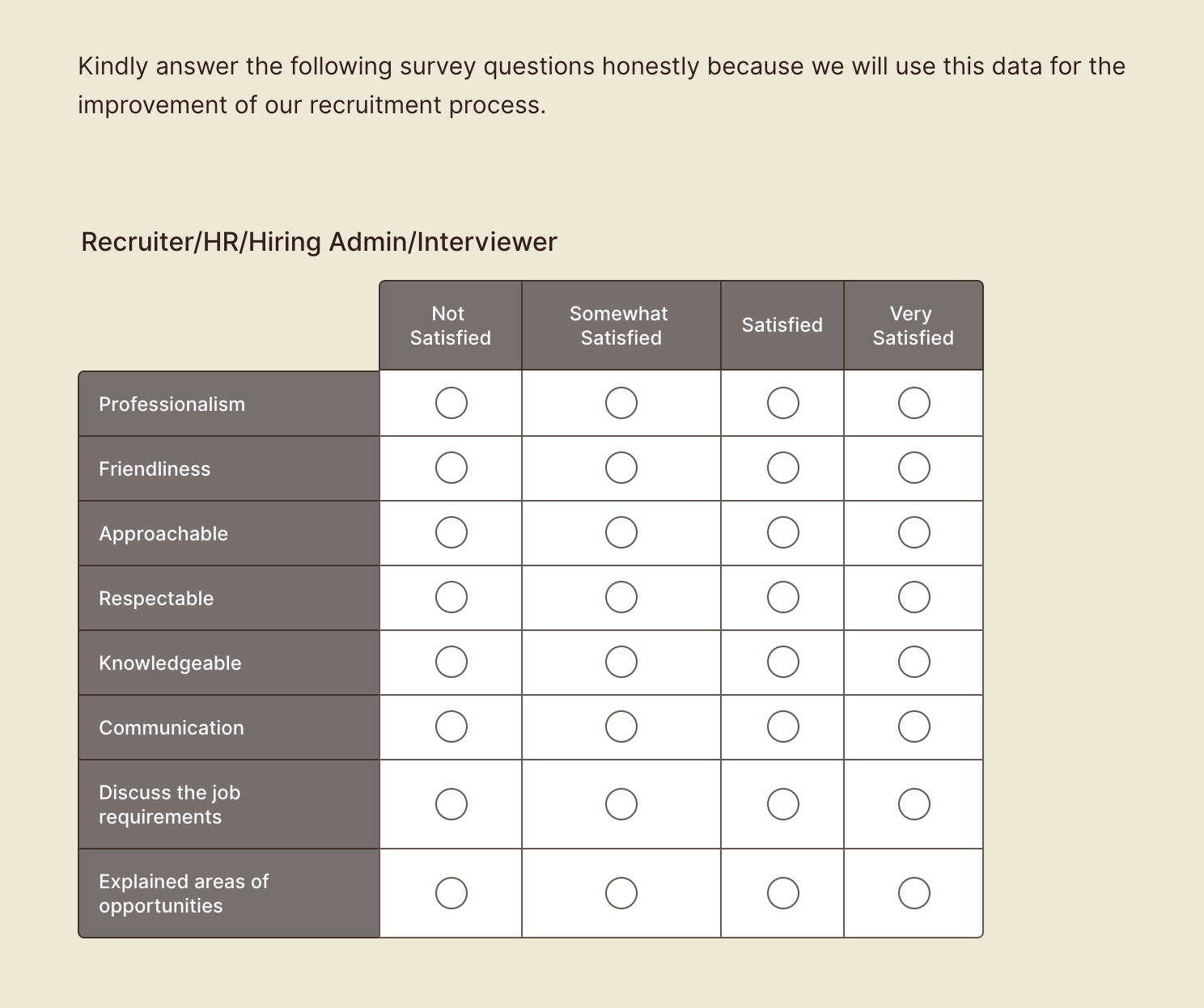Rate Discuss the job requirements Not Satisfied

click(451, 804)
